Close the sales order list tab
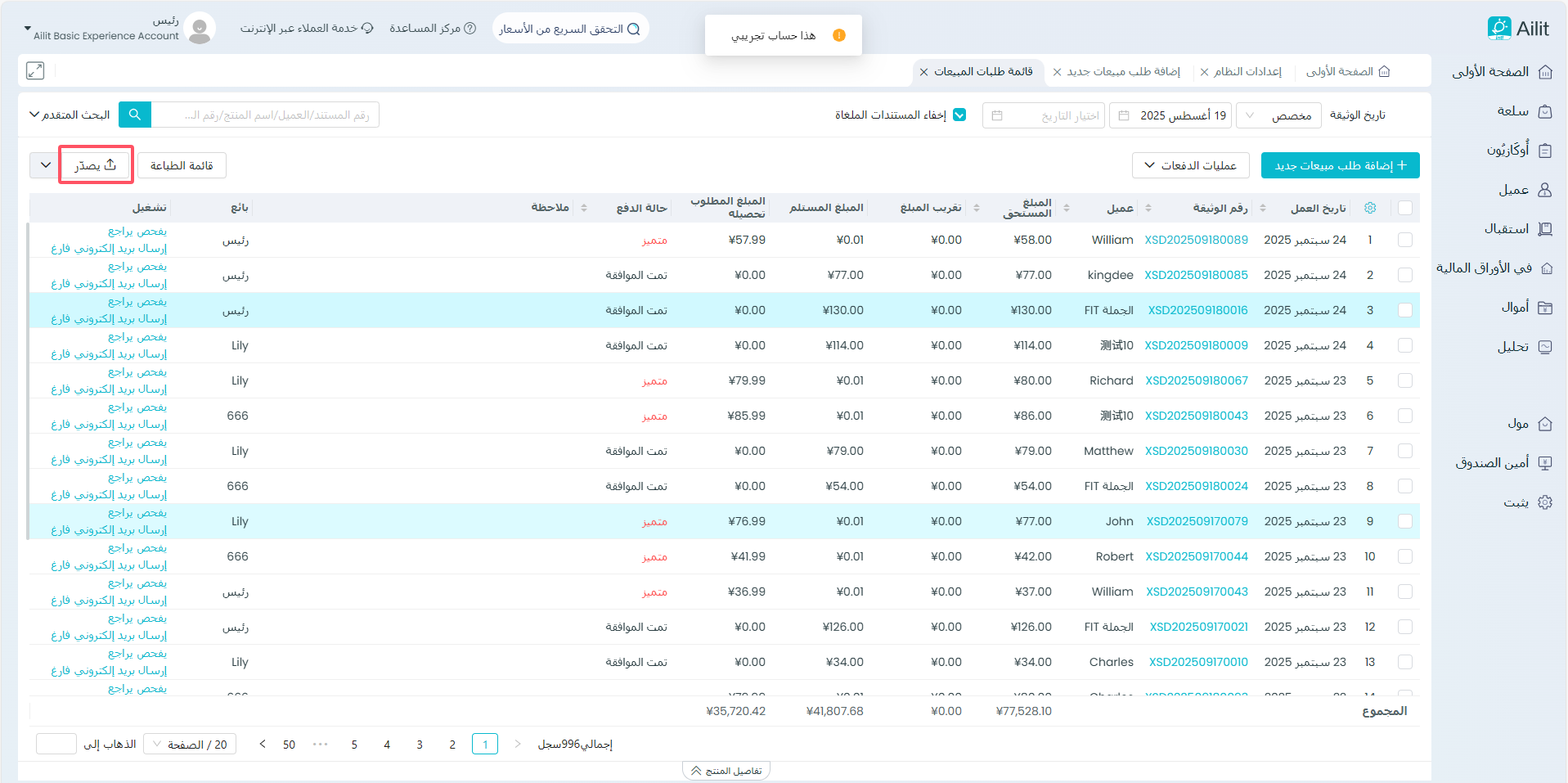This screenshot has height=783, width=1568. click(923, 72)
